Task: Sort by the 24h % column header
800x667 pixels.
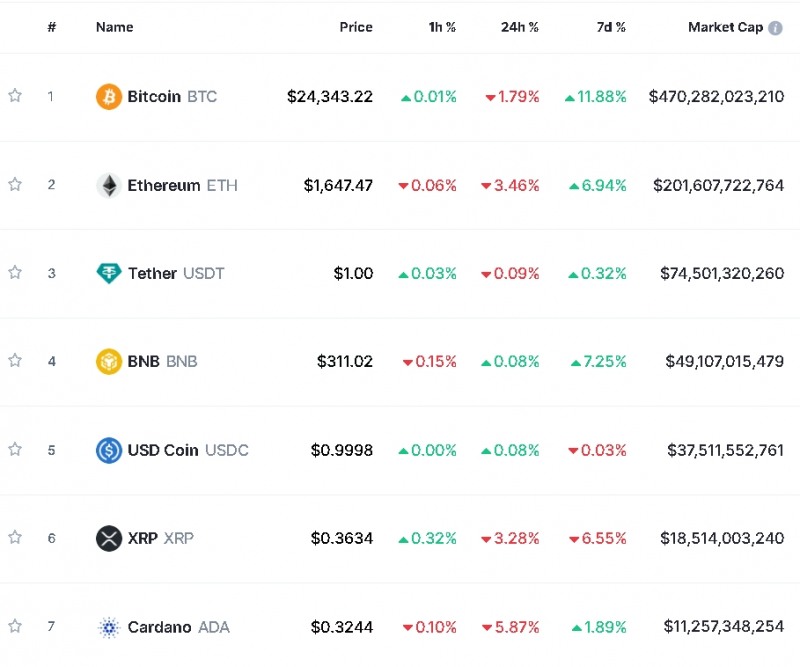Action: coord(520,27)
